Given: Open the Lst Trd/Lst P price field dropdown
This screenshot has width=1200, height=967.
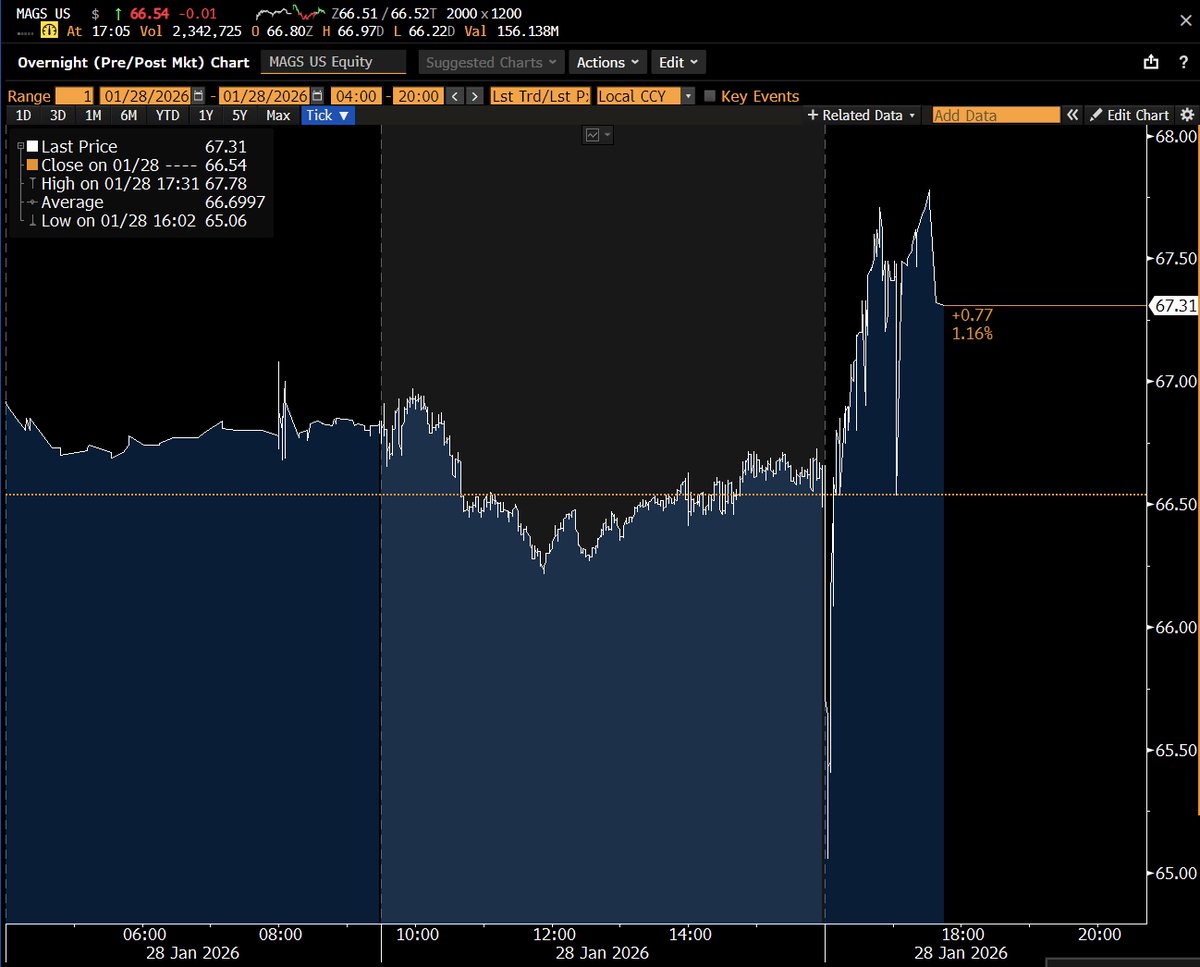Looking at the screenshot, I should click(x=541, y=96).
